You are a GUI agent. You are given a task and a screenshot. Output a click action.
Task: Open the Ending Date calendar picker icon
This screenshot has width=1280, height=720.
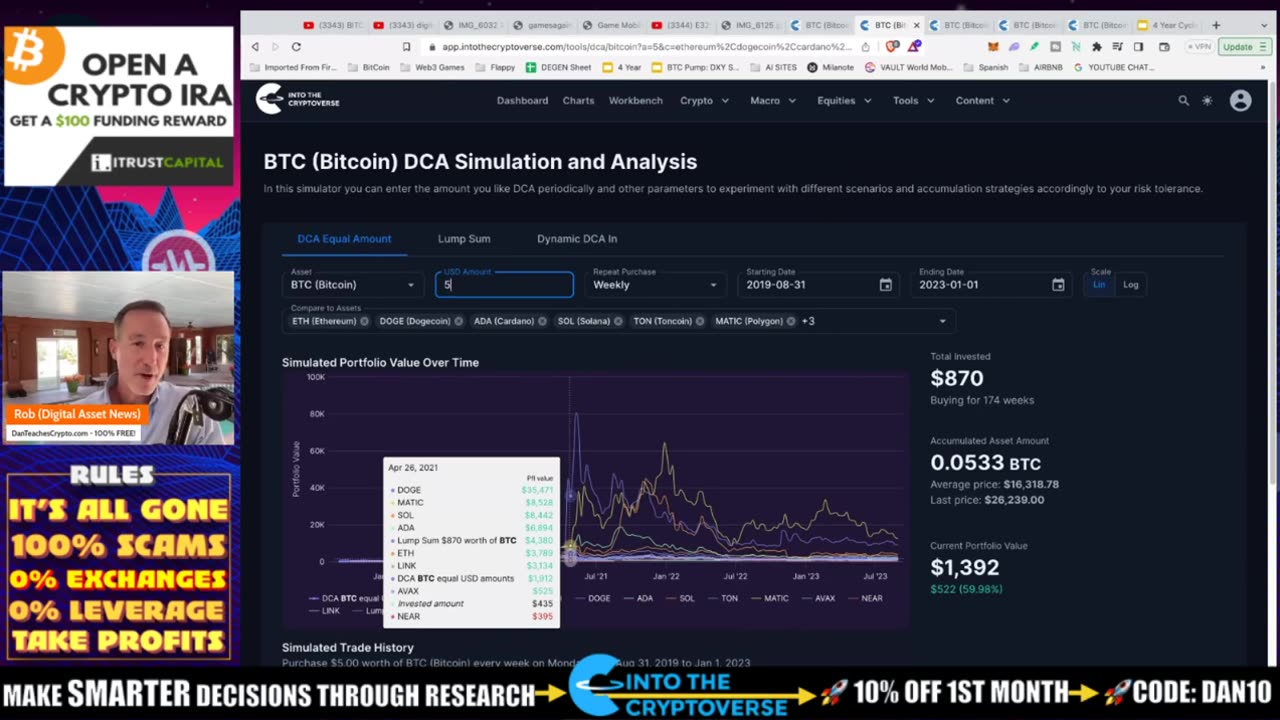(x=1058, y=285)
